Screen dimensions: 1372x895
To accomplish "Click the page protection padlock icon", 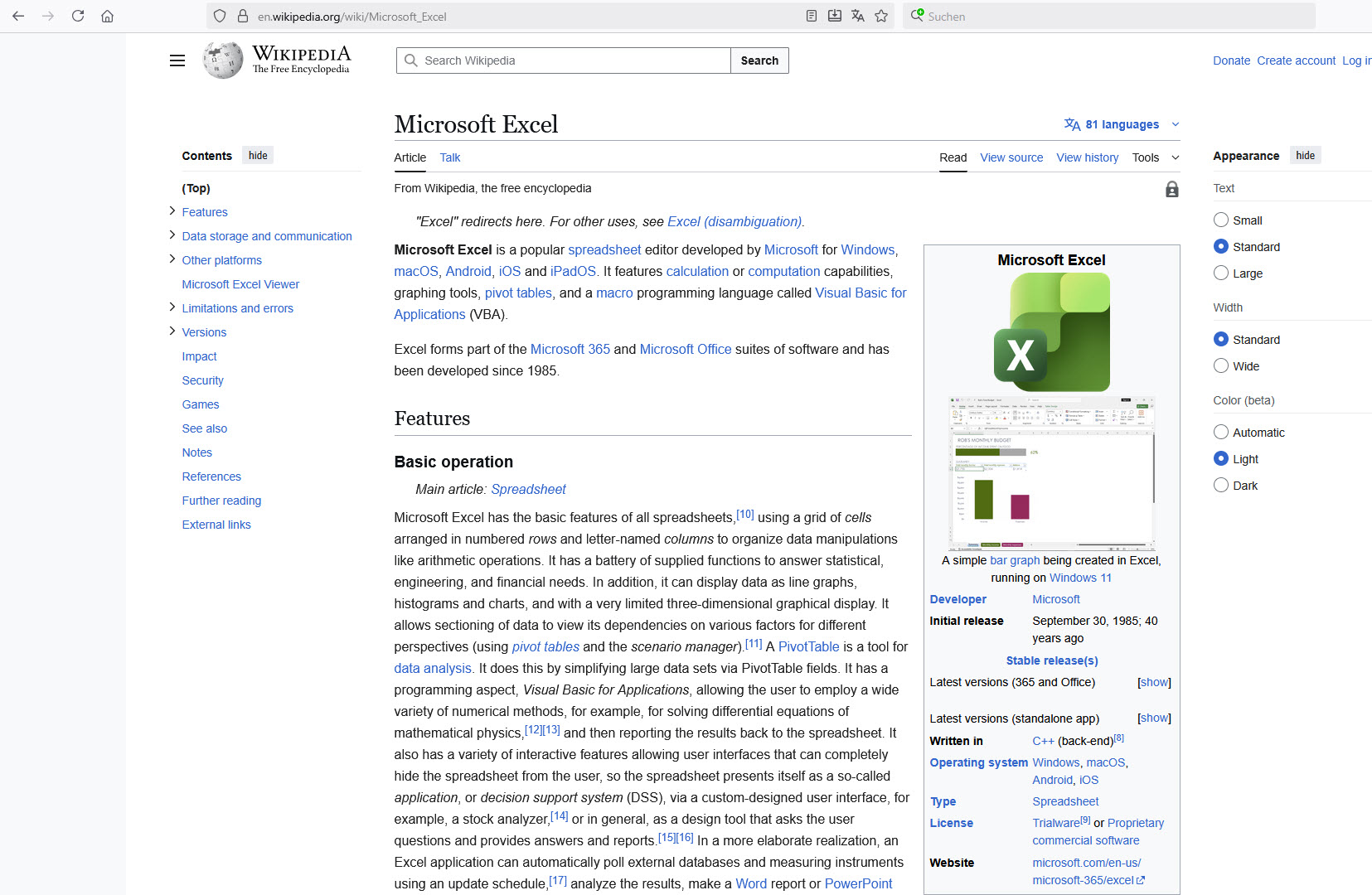I will pos(1171,189).
